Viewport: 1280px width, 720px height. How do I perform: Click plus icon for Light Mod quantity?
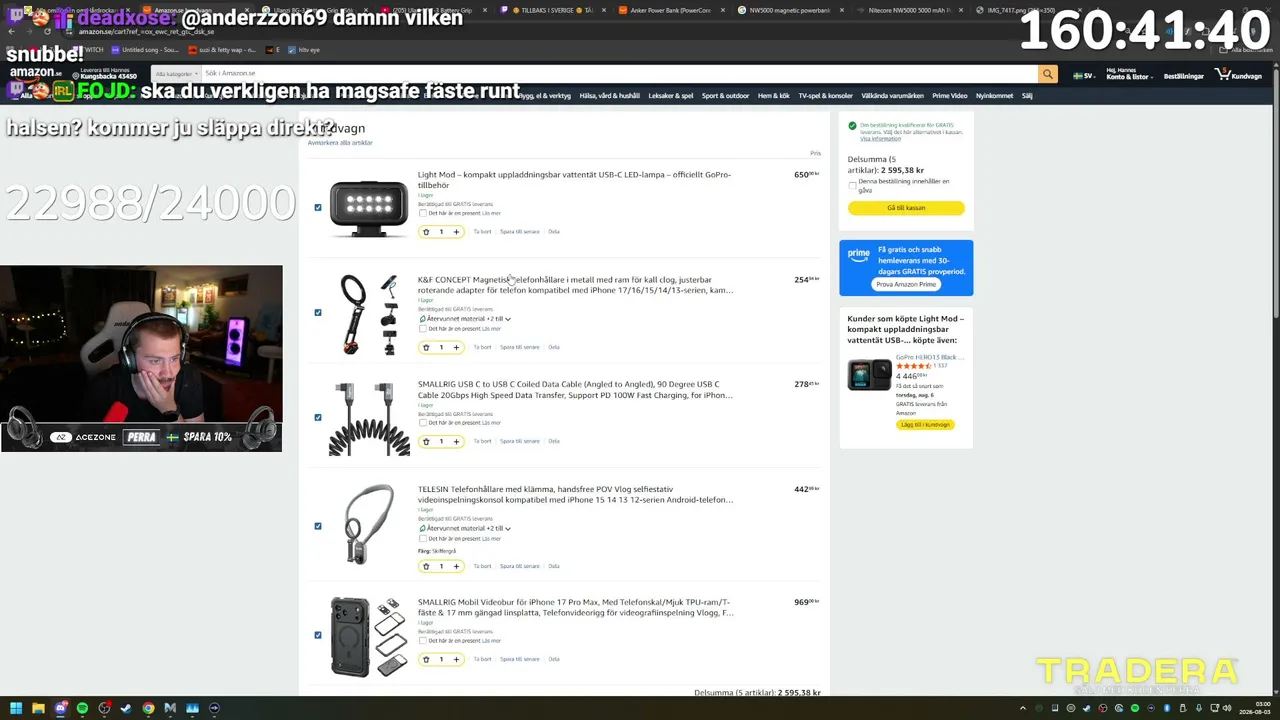coord(456,232)
